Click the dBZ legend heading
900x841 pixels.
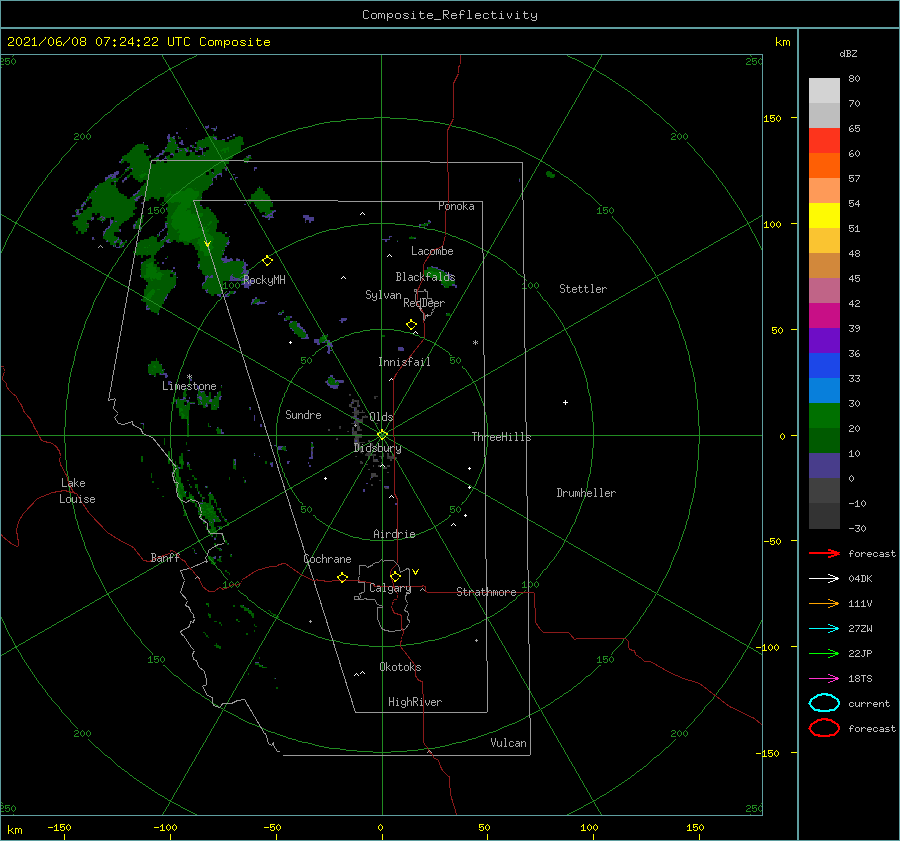pos(848,53)
